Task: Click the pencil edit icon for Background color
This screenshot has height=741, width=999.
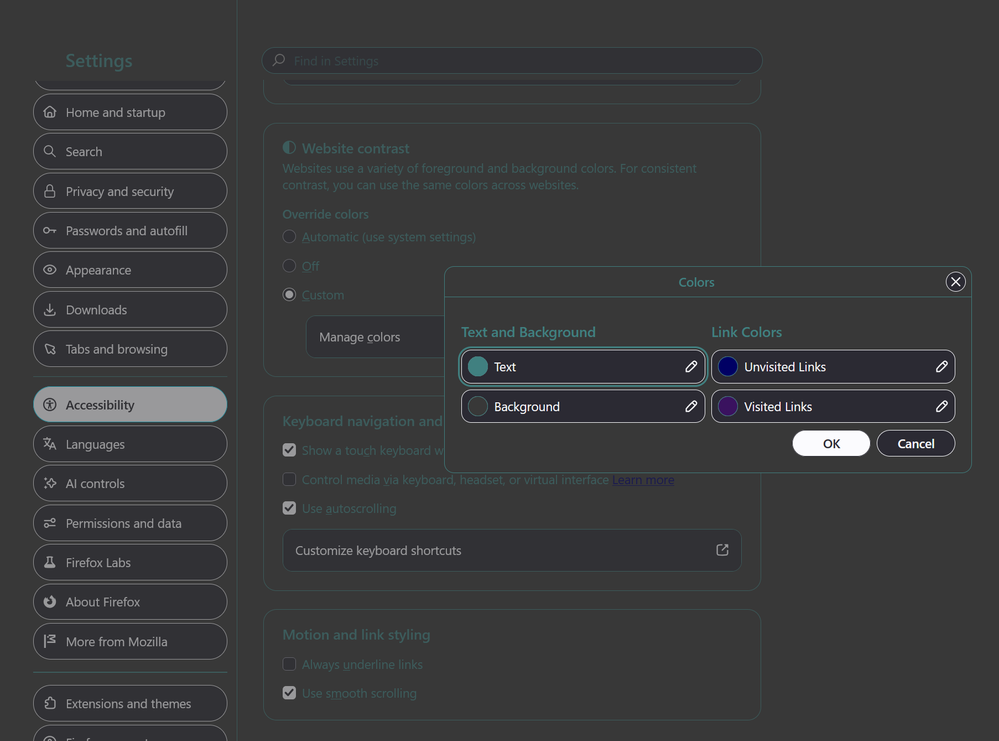Action: click(x=691, y=406)
